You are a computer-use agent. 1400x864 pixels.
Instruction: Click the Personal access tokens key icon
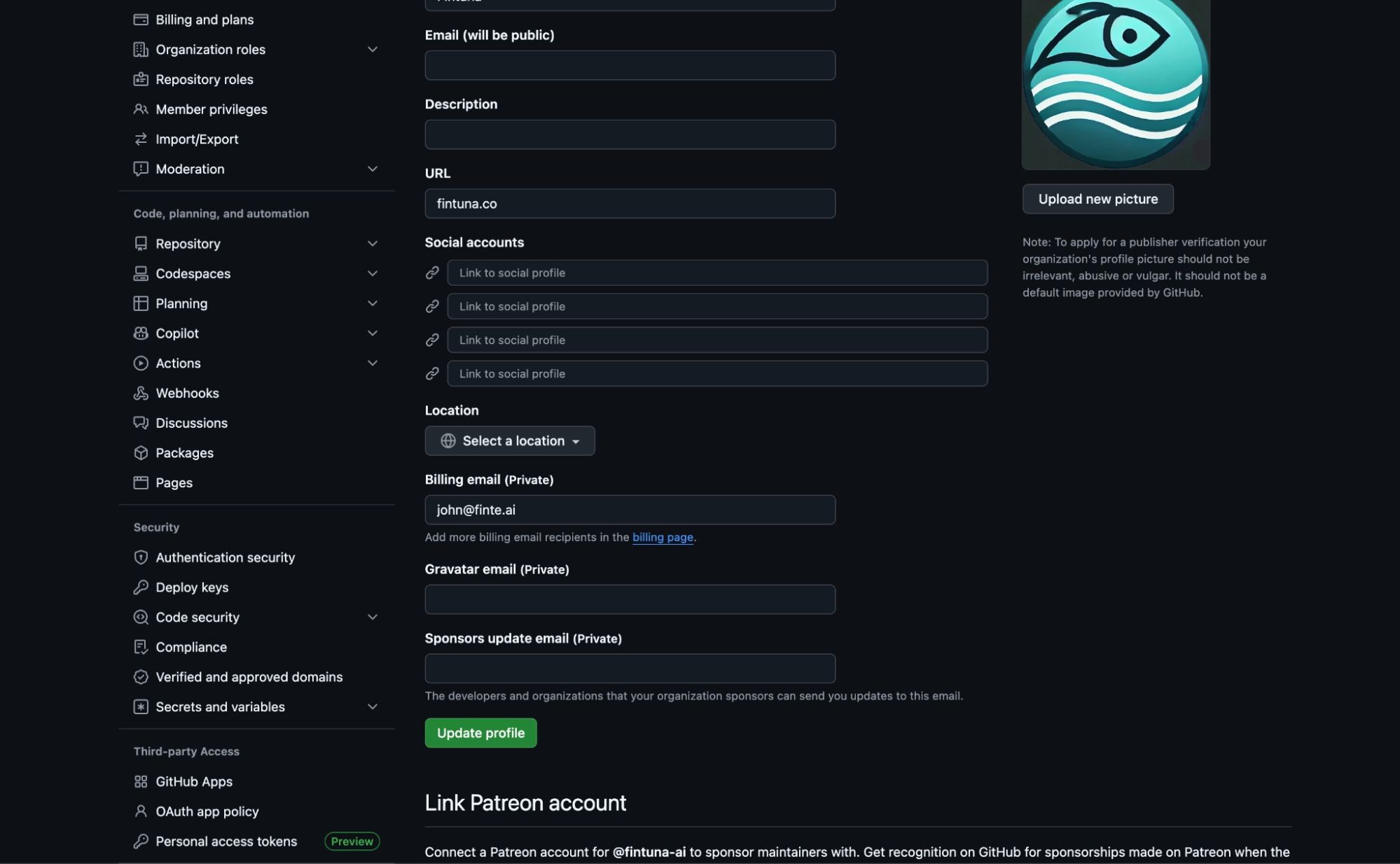pyautogui.click(x=141, y=841)
